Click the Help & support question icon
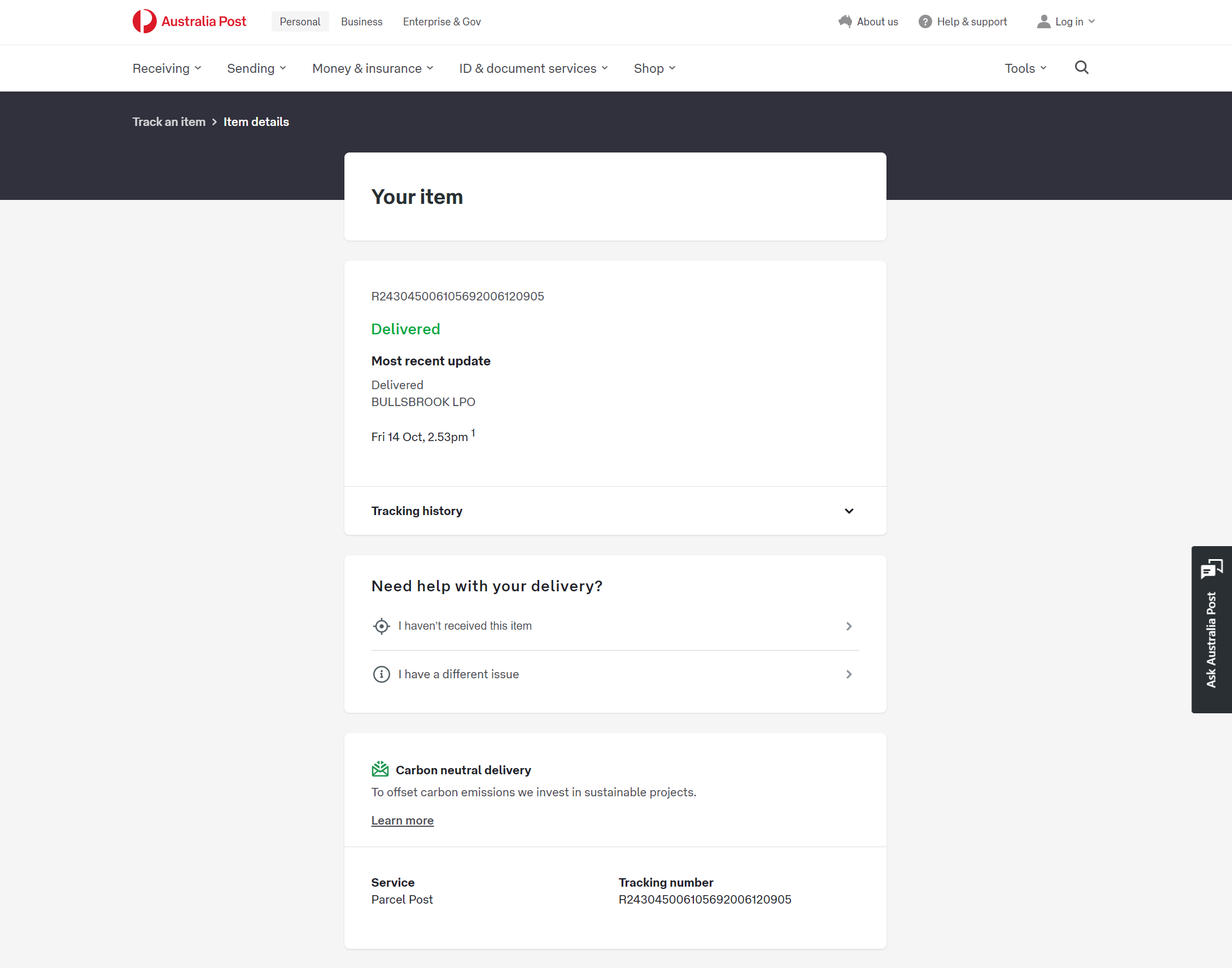This screenshot has height=968, width=1232. pyautogui.click(x=925, y=21)
